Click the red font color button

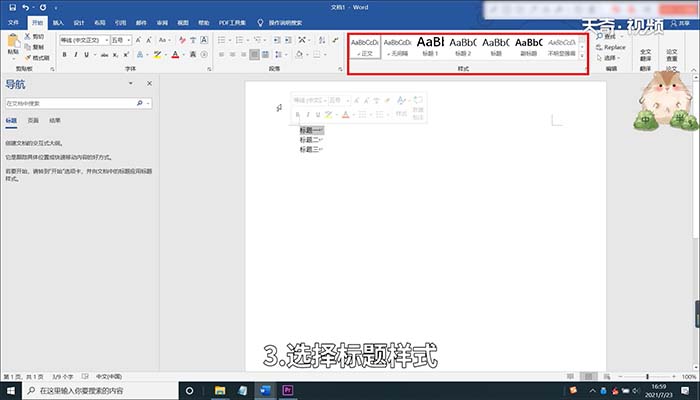175,54
